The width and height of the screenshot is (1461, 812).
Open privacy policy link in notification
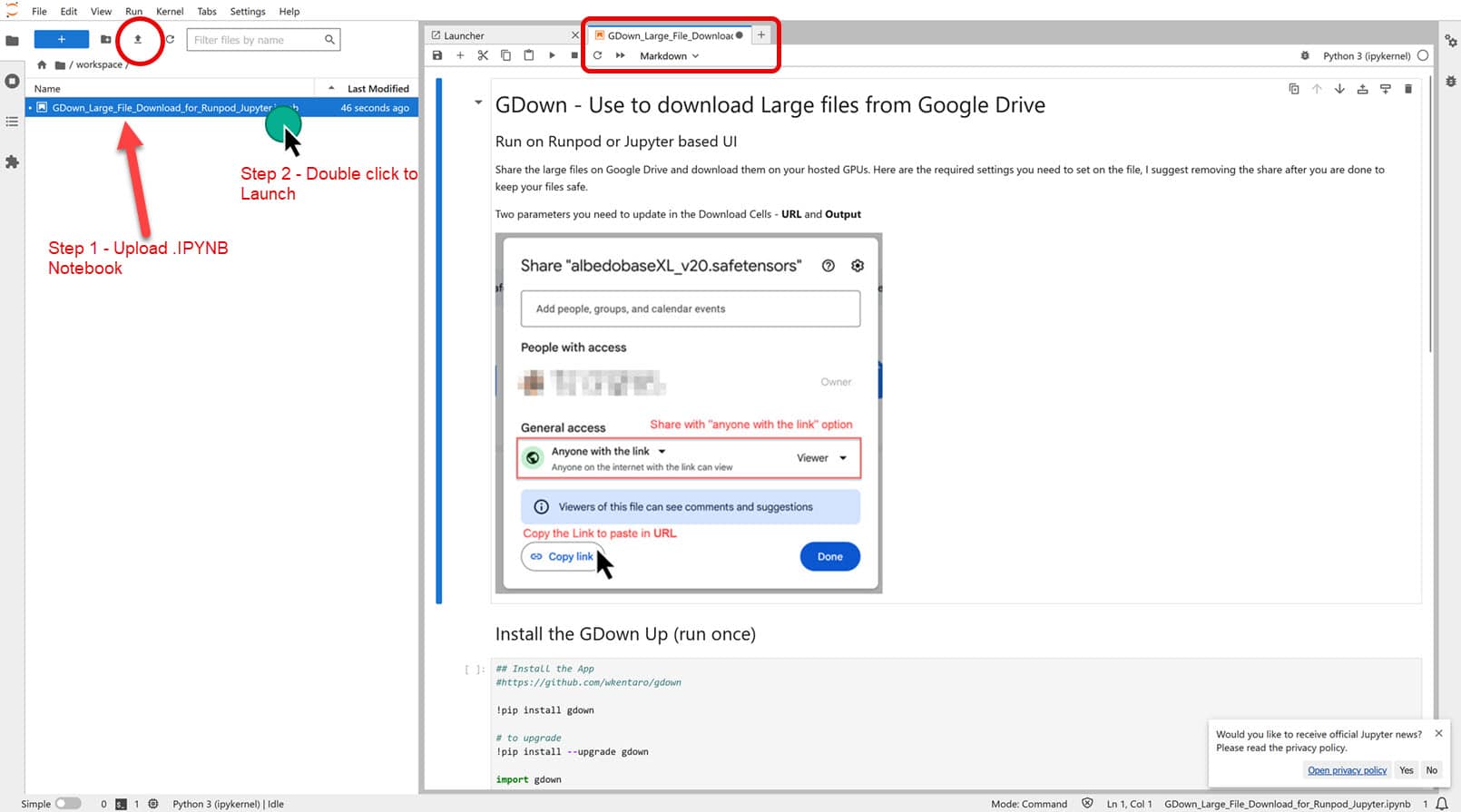pos(1347,770)
